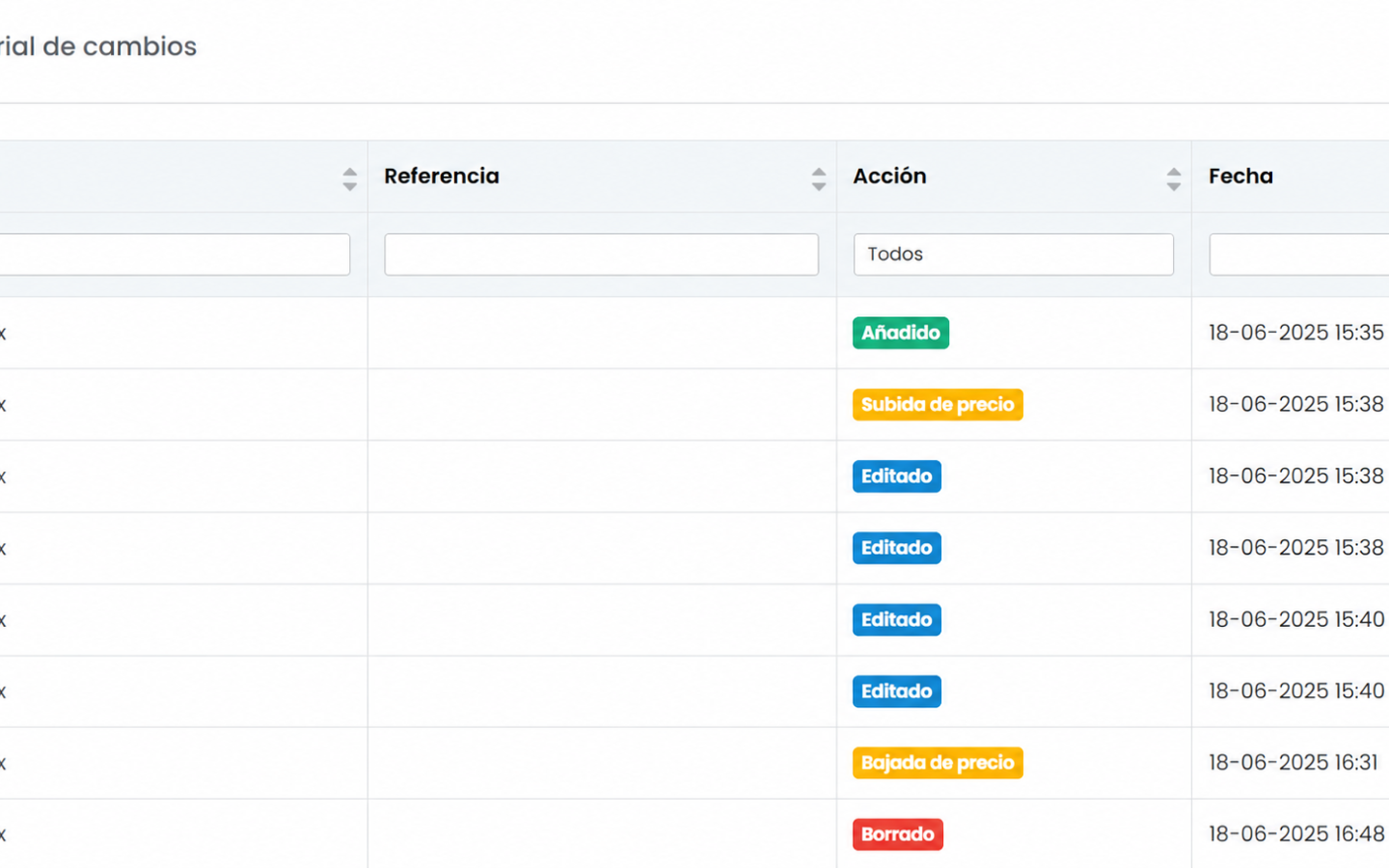The width and height of the screenshot is (1389, 868).
Task: Click the sort arrows of the leftmost column
Action: coord(349,178)
